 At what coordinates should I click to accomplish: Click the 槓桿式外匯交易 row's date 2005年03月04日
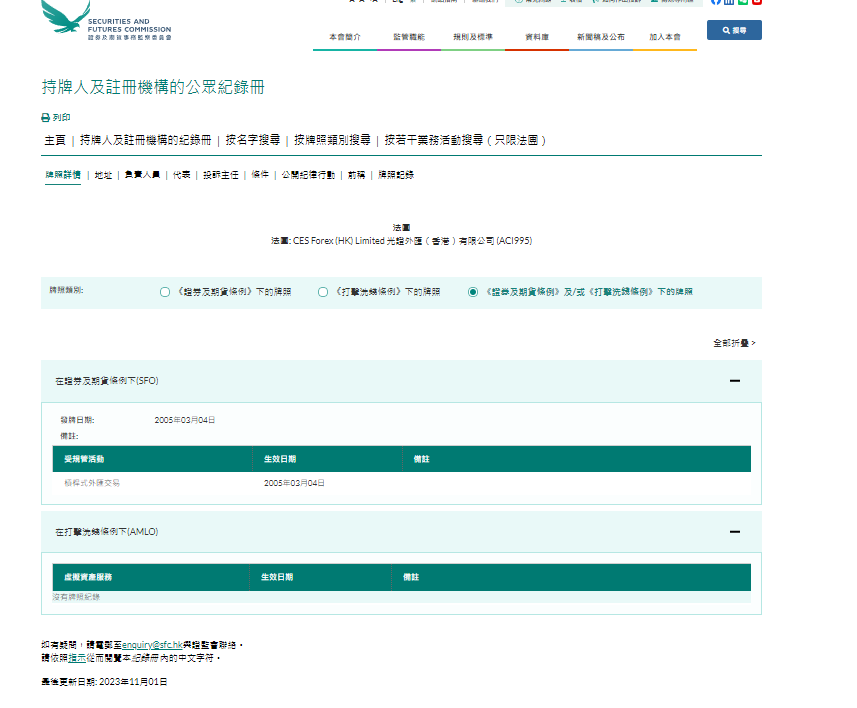294,483
